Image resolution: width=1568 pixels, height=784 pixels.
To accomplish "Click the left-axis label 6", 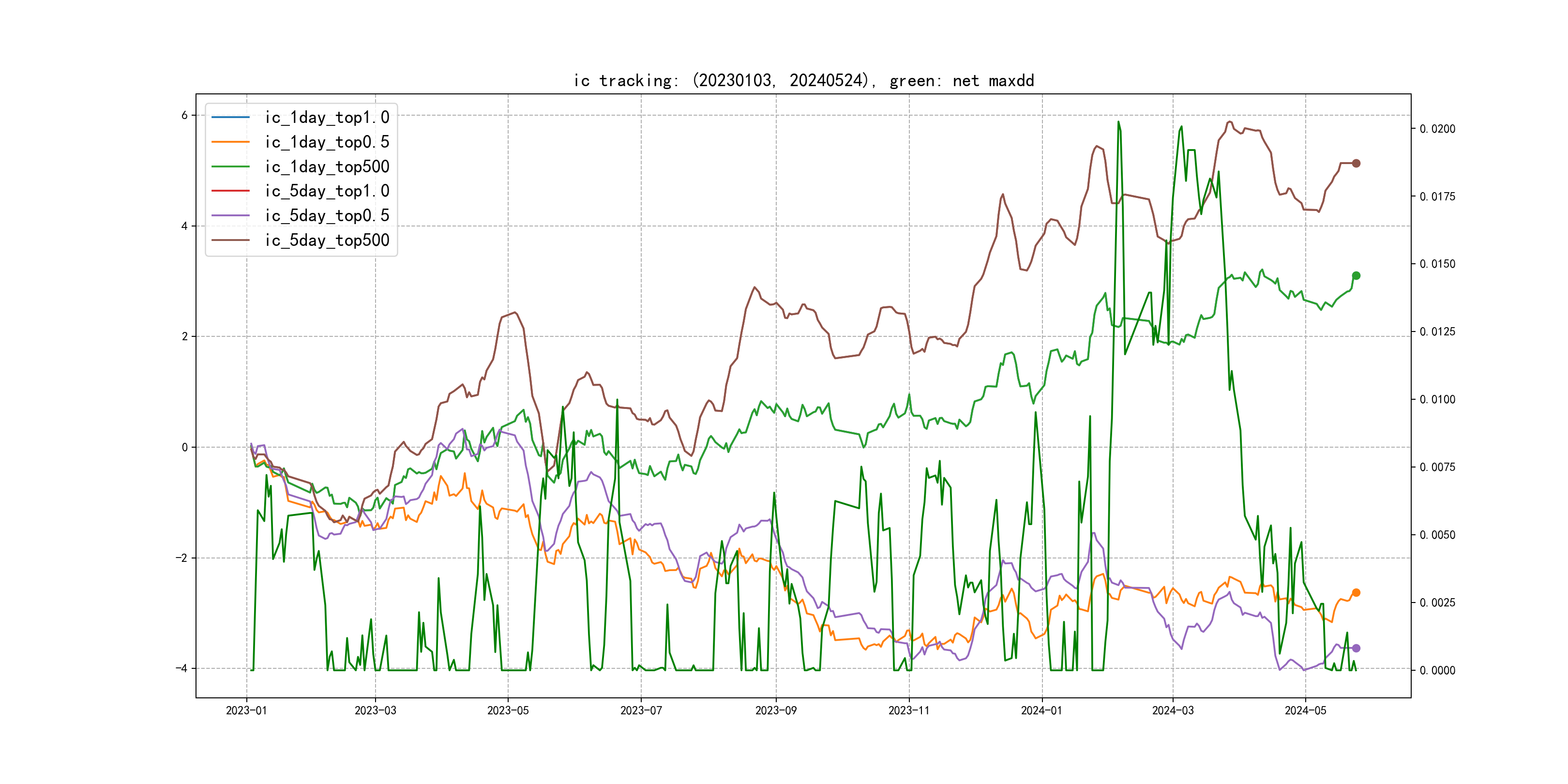I will 184,115.
